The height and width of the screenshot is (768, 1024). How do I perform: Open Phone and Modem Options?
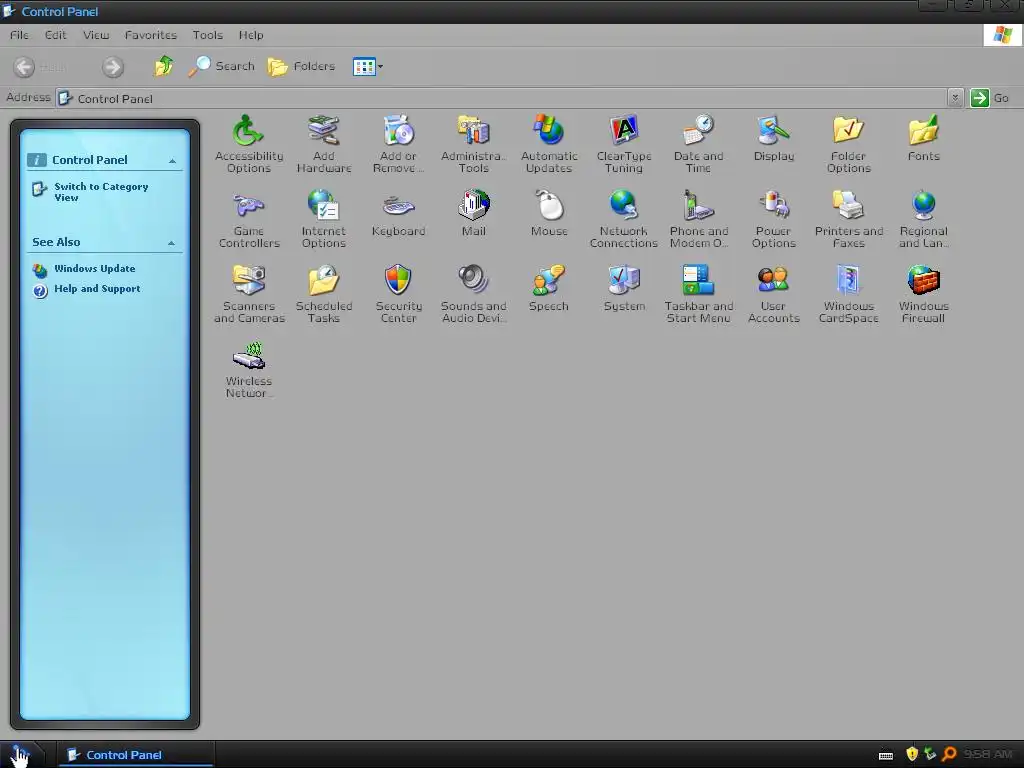(x=698, y=219)
